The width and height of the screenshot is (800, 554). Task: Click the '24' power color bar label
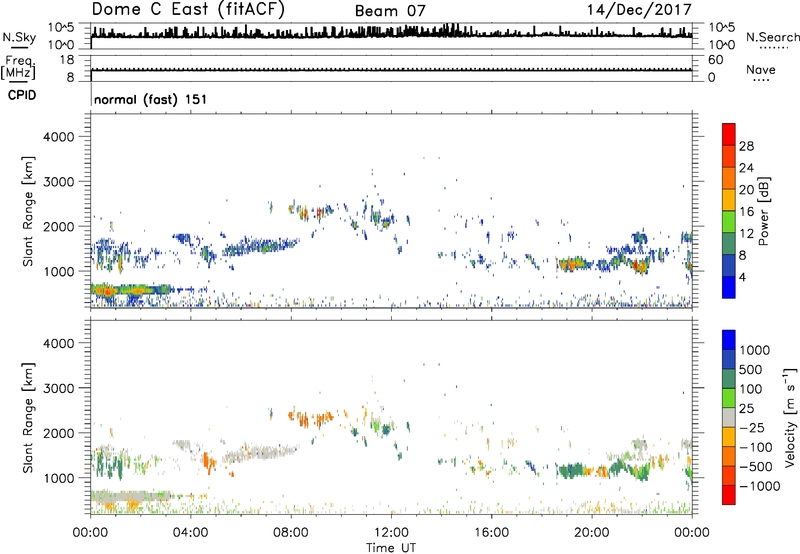coord(746,168)
